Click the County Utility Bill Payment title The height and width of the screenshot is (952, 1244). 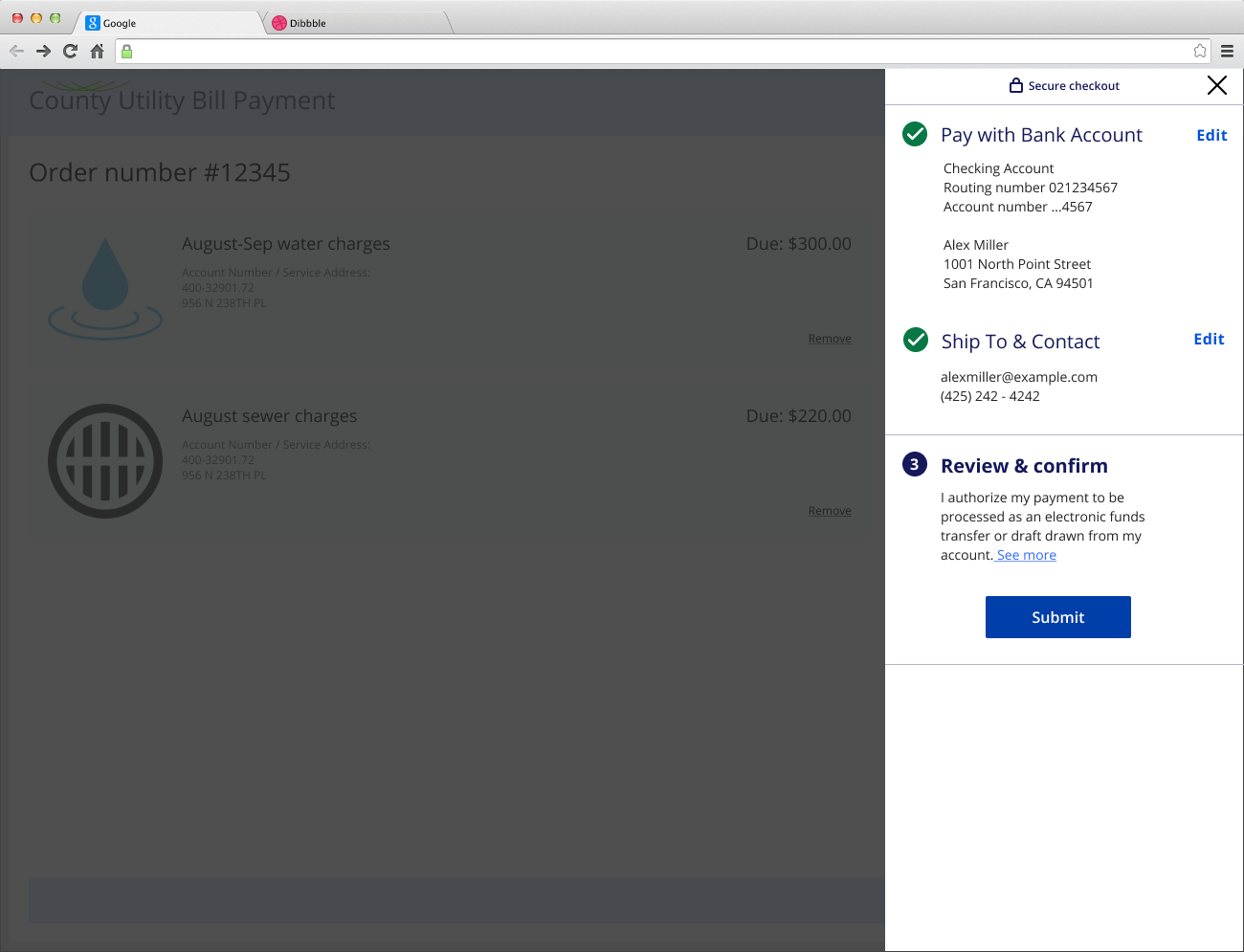tap(182, 100)
